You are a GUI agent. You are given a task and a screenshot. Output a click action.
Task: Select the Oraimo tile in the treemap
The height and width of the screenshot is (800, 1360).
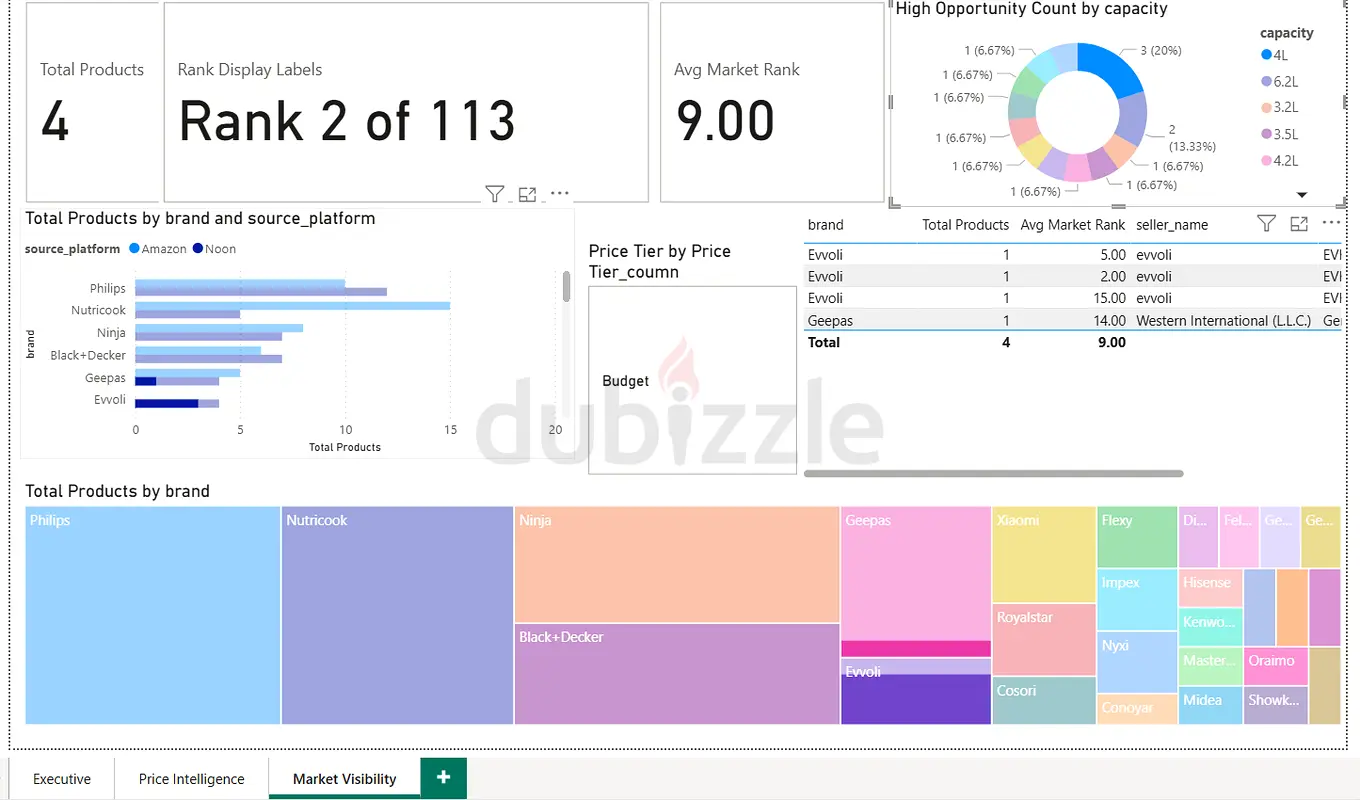coord(1275,666)
